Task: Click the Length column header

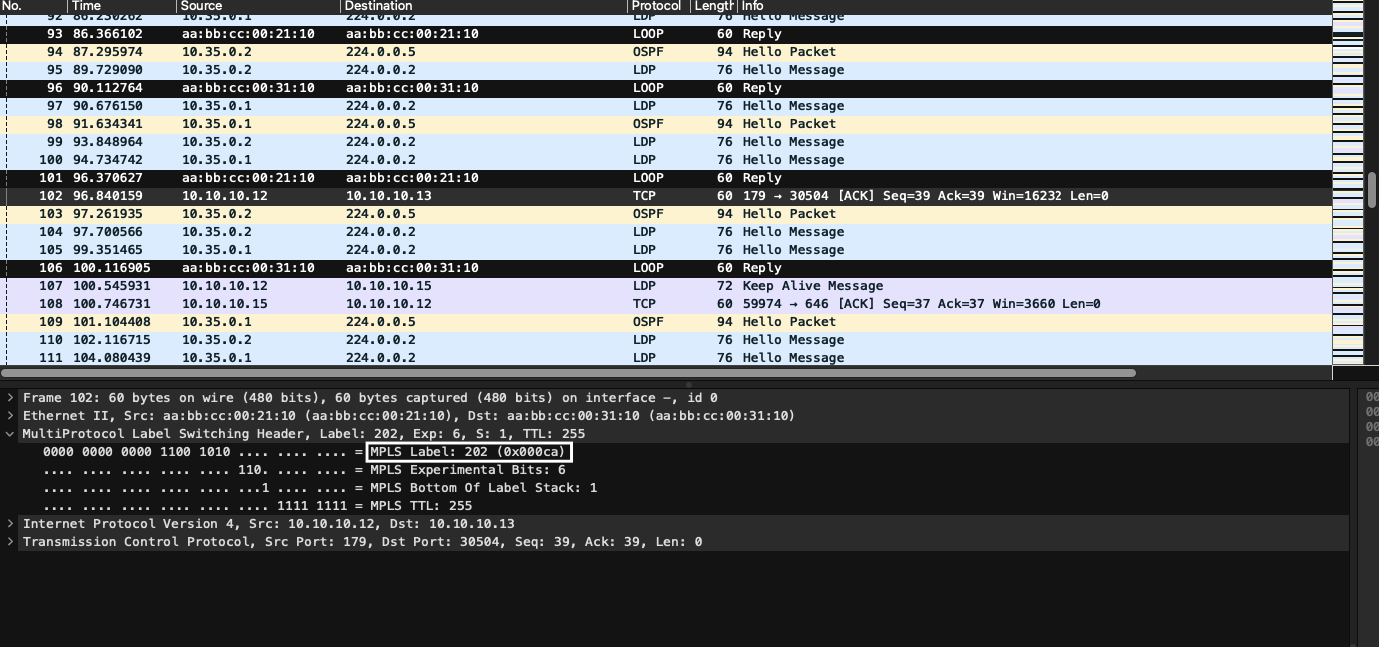Action: point(710,6)
